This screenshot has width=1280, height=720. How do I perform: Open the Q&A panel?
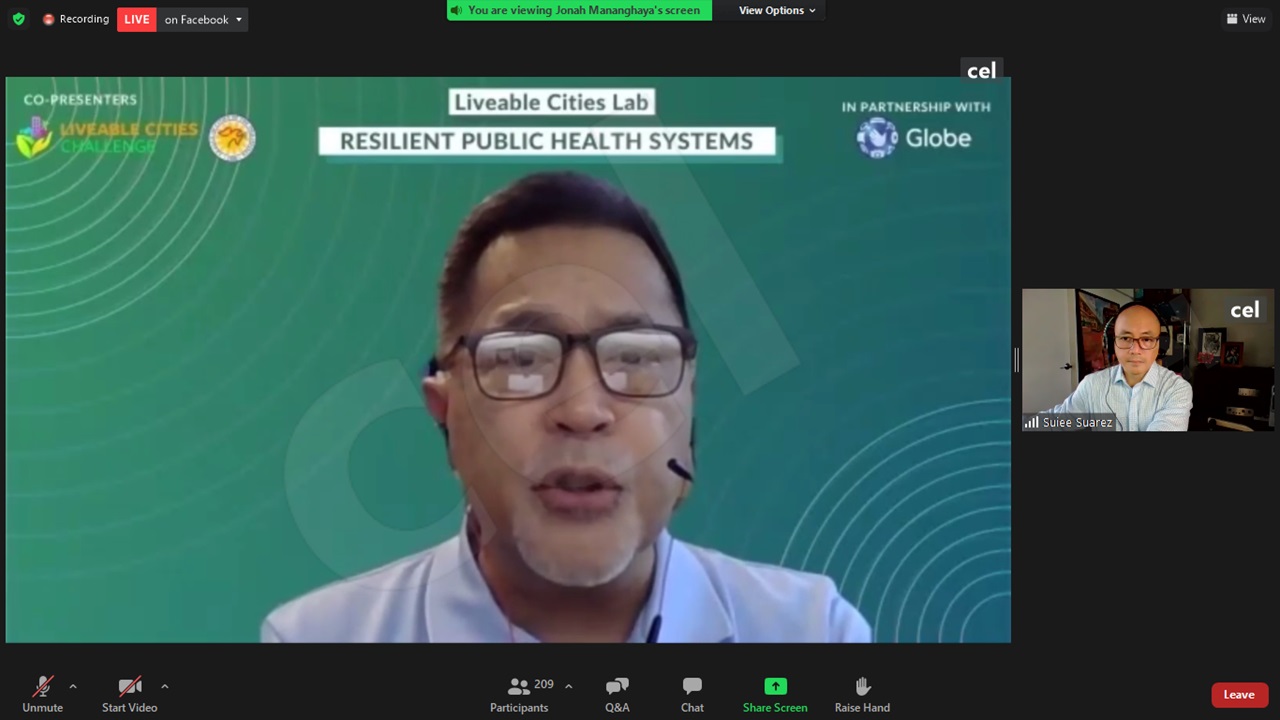pos(617,694)
